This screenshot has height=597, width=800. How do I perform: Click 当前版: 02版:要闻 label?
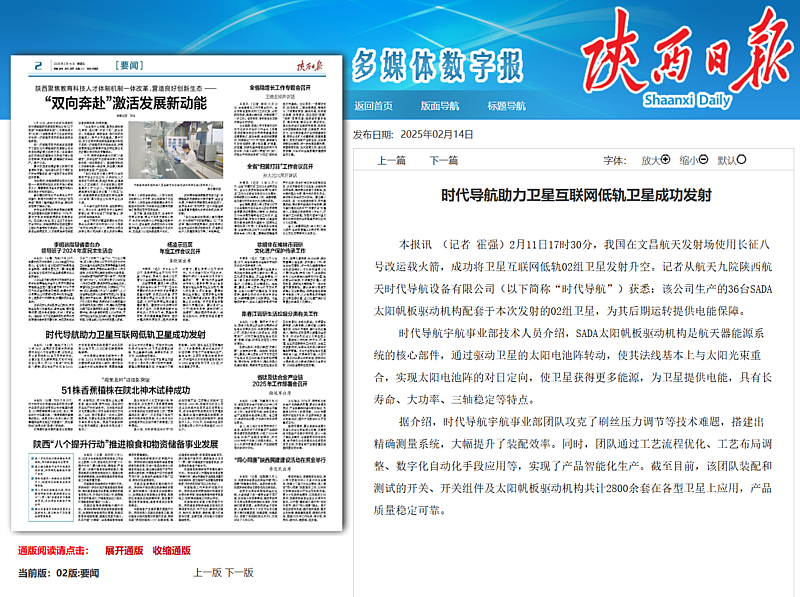(59, 573)
